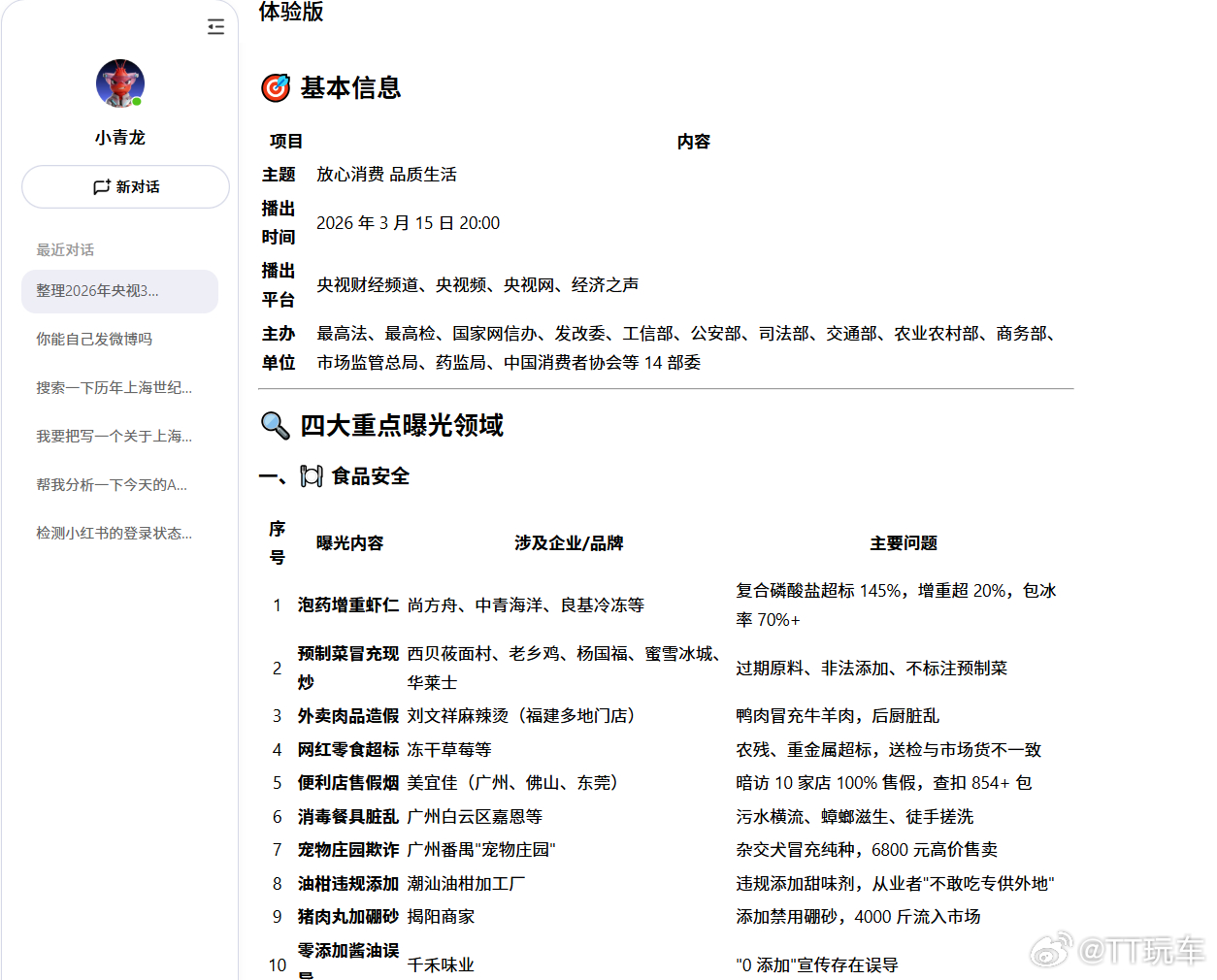Click the 千禾味业 brand cell
The height and width of the screenshot is (980, 1217).
[441, 965]
